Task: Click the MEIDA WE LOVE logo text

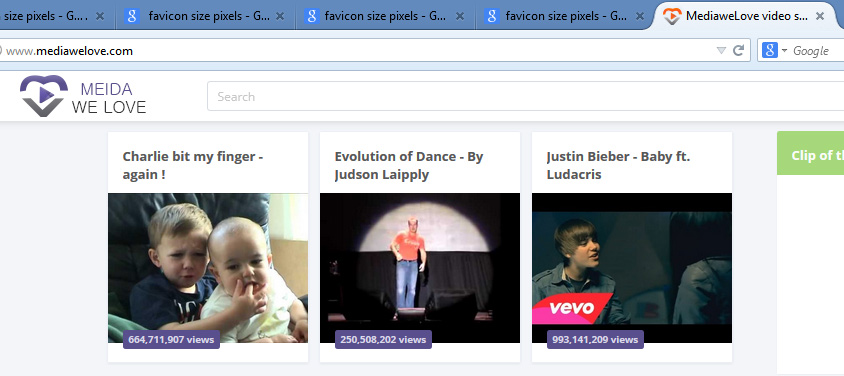Action: point(109,98)
